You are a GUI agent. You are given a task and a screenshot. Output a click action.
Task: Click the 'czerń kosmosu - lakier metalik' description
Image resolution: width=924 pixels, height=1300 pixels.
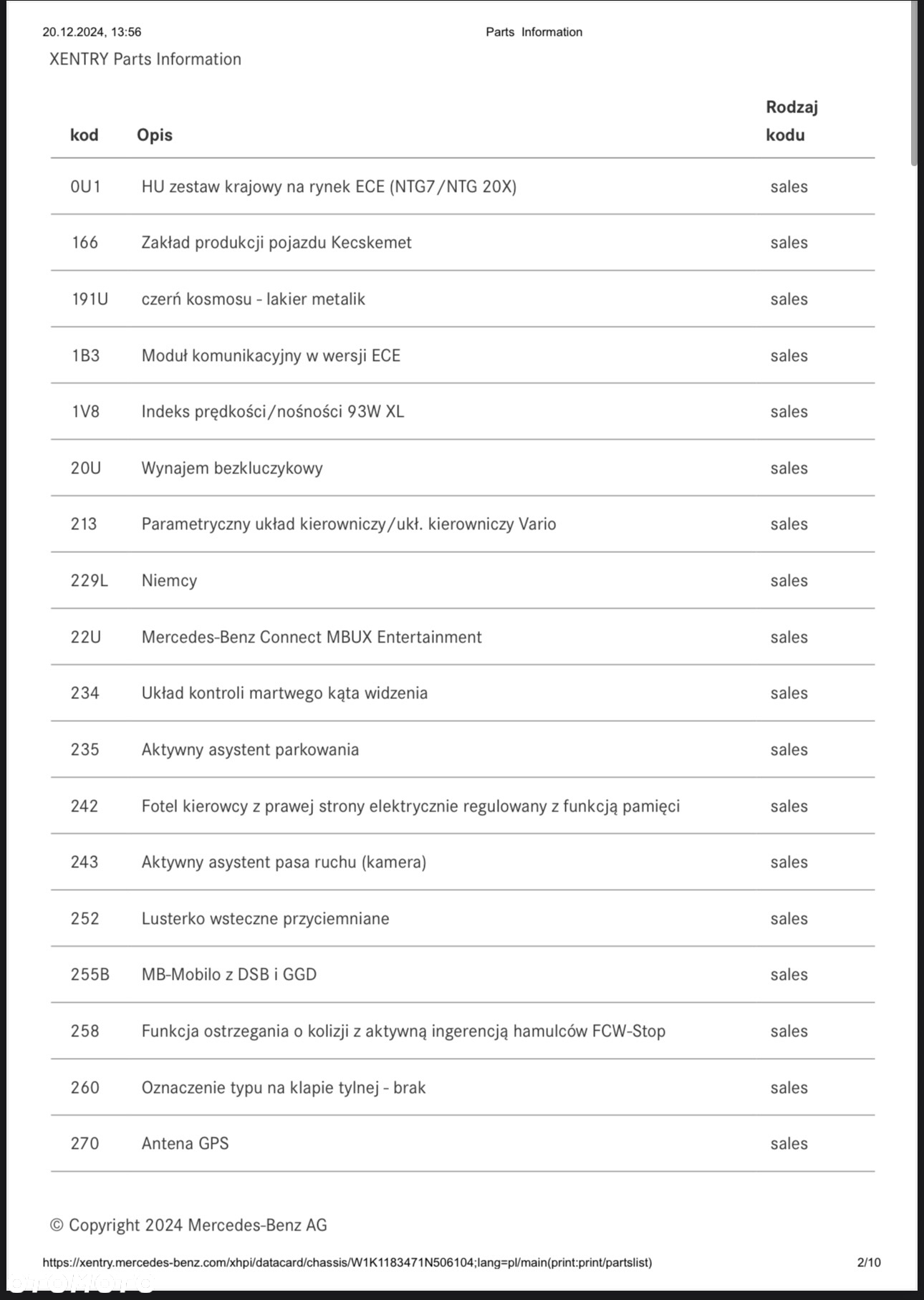[253, 299]
